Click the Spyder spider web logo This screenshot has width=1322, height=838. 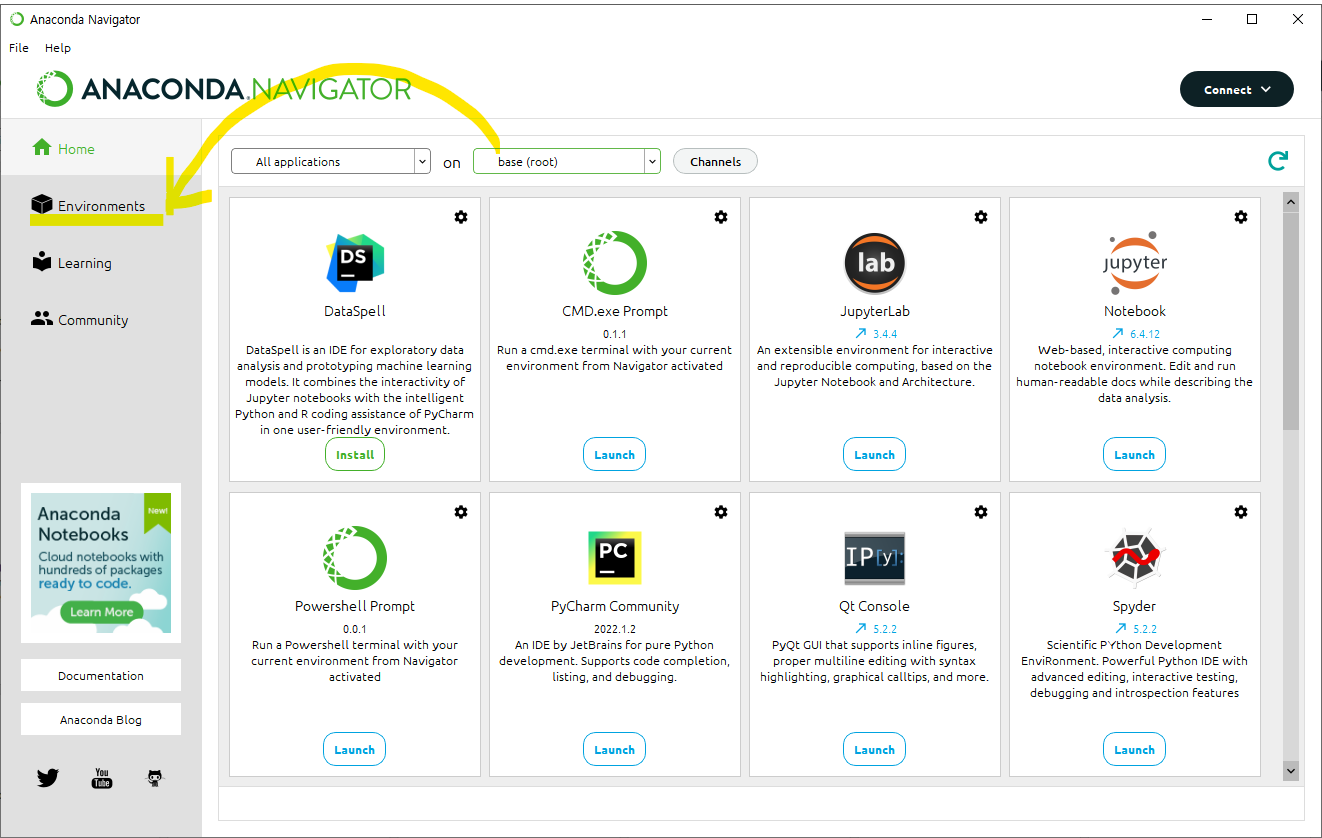click(1135, 557)
